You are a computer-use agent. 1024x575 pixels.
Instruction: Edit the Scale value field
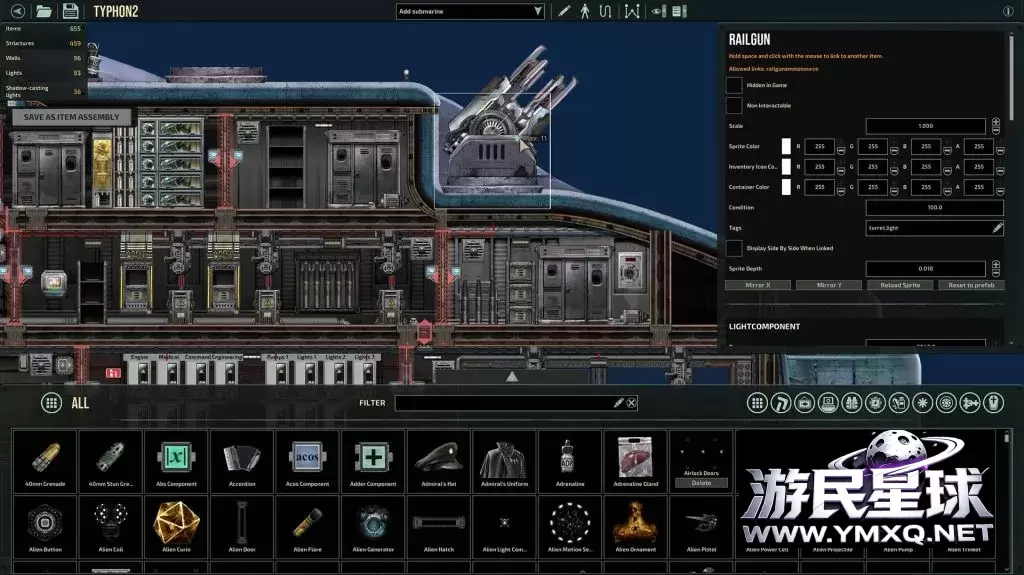point(925,125)
